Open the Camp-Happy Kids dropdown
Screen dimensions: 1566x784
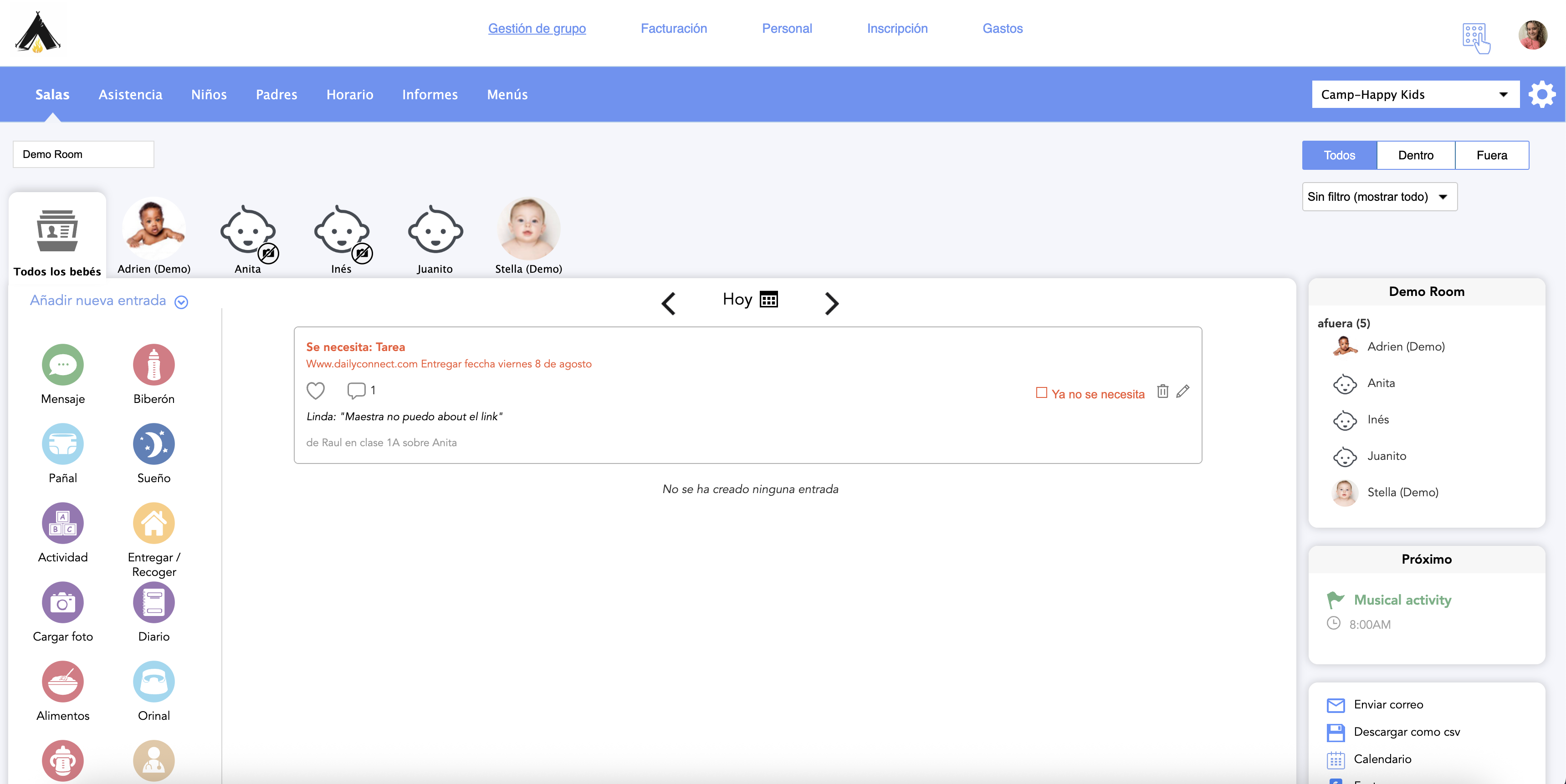pos(1415,94)
